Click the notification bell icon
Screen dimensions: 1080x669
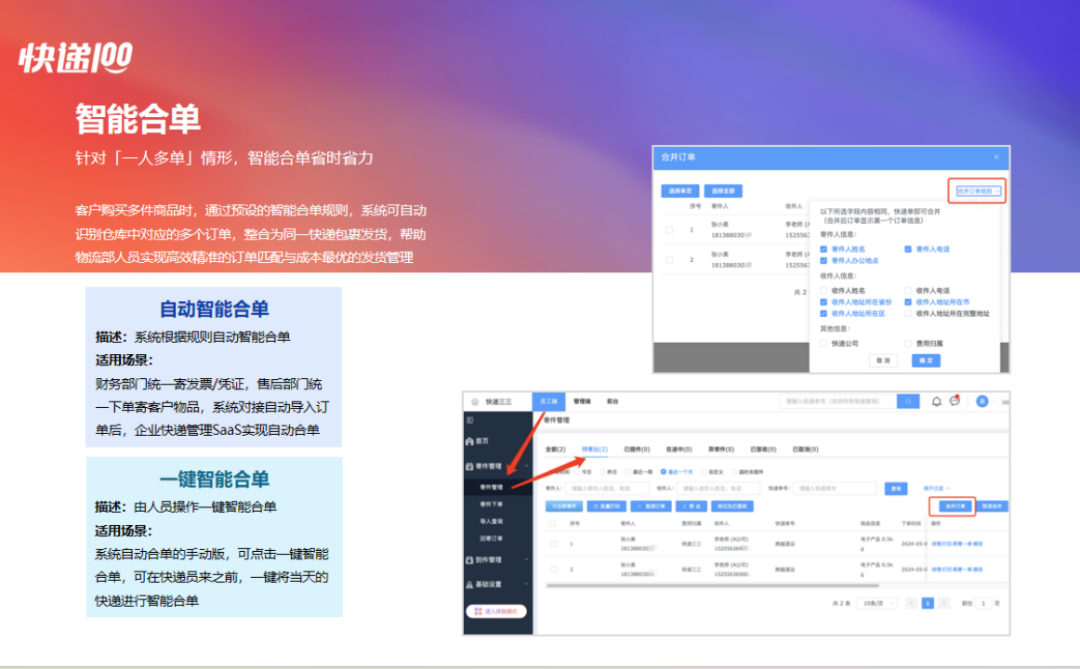point(936,402)
